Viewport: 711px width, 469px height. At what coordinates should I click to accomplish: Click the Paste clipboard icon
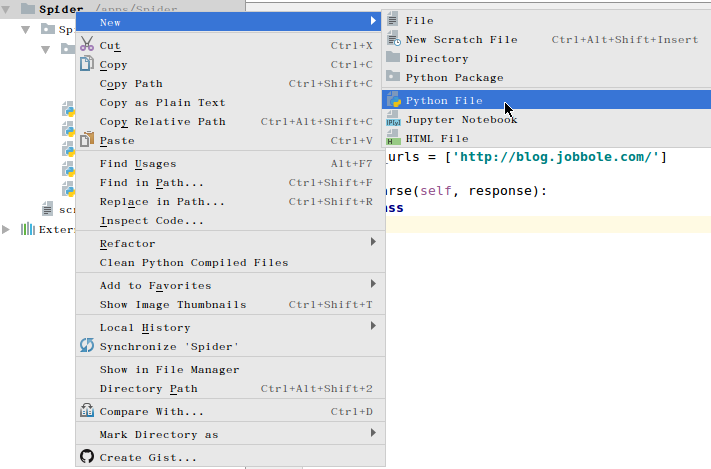click(x=87, y=141)
